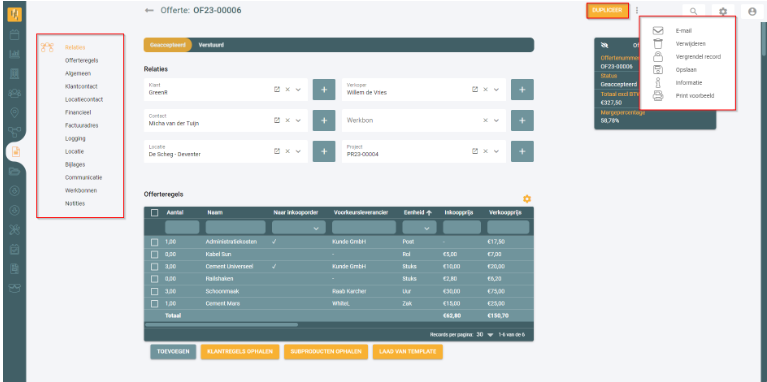Viewport: 767px width, 382px height.
Task: Check the Schoonmaak row checkbox
Action: point(155,291)
